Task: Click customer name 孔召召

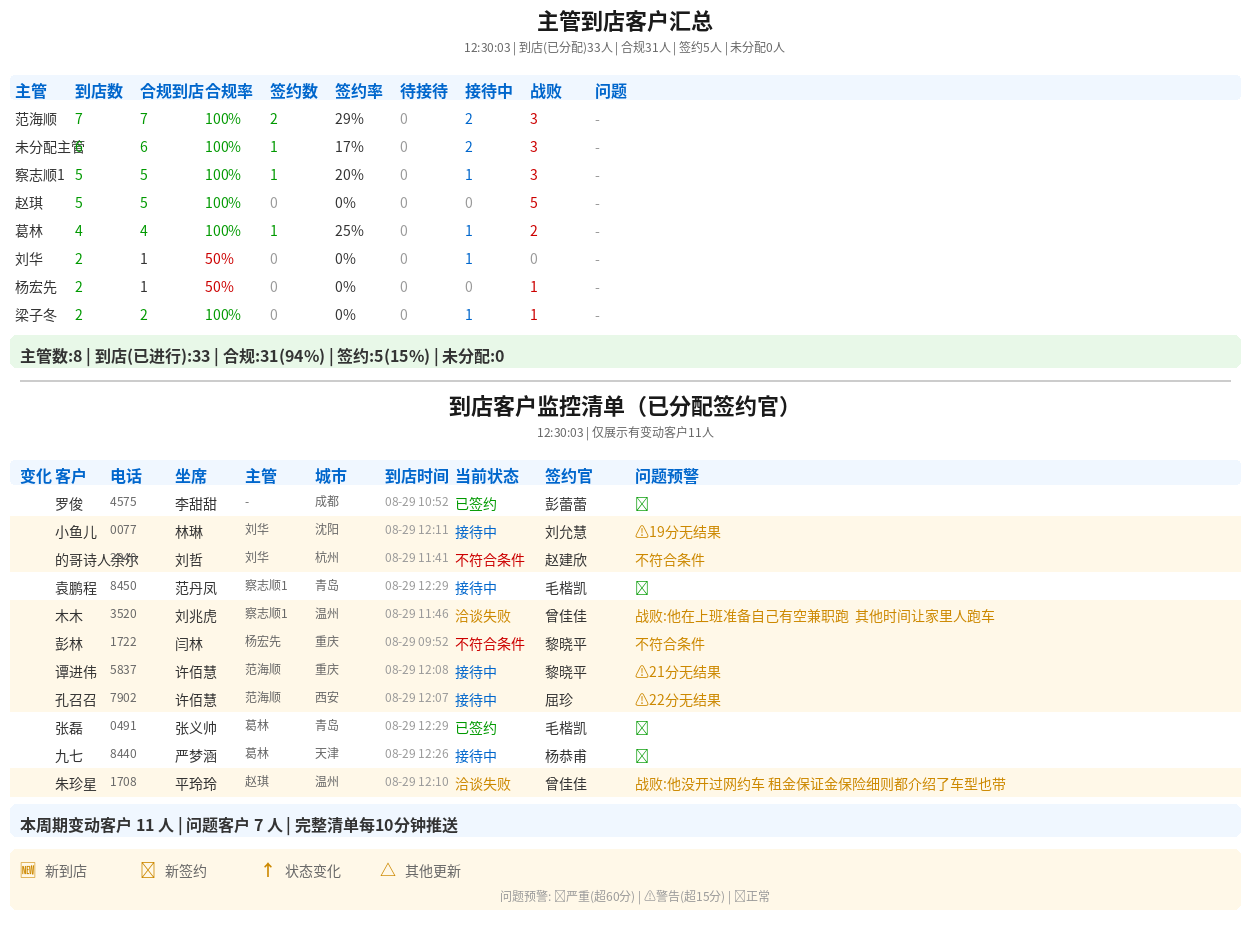Action: [x=76, y=700]
